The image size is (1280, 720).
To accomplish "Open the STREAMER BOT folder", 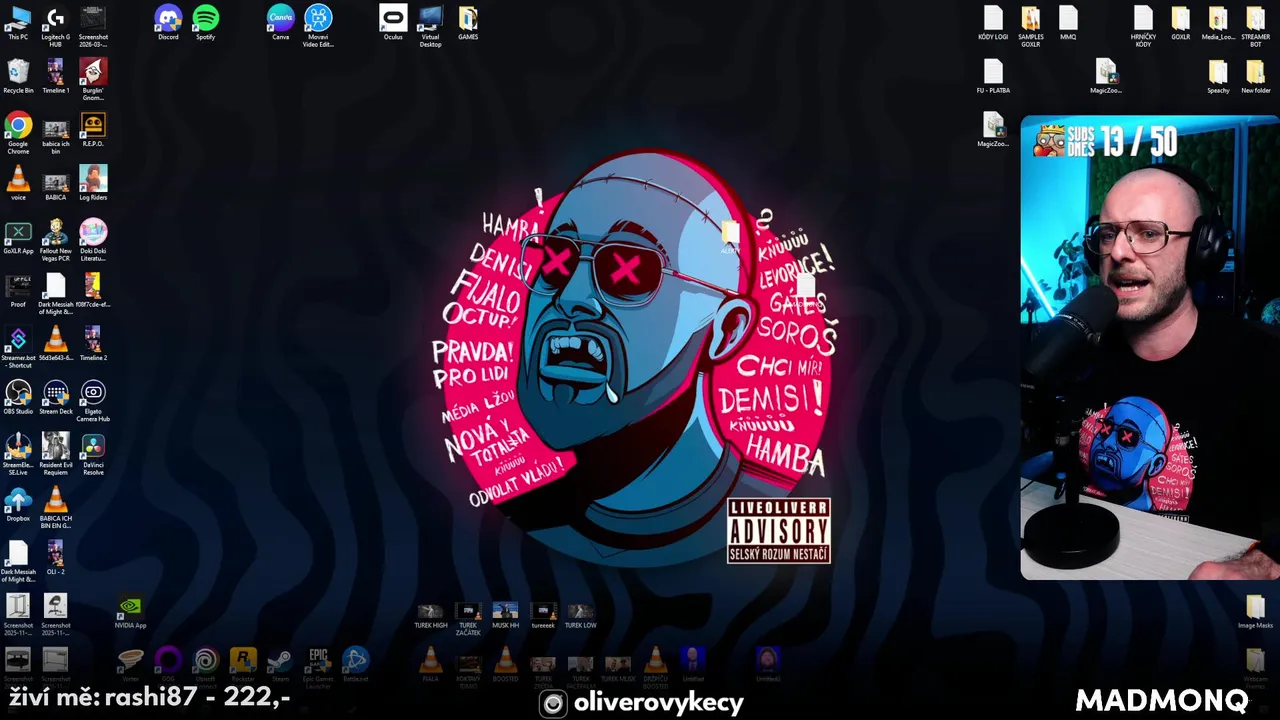I will pyautogui.click(x=1256, y=26).
